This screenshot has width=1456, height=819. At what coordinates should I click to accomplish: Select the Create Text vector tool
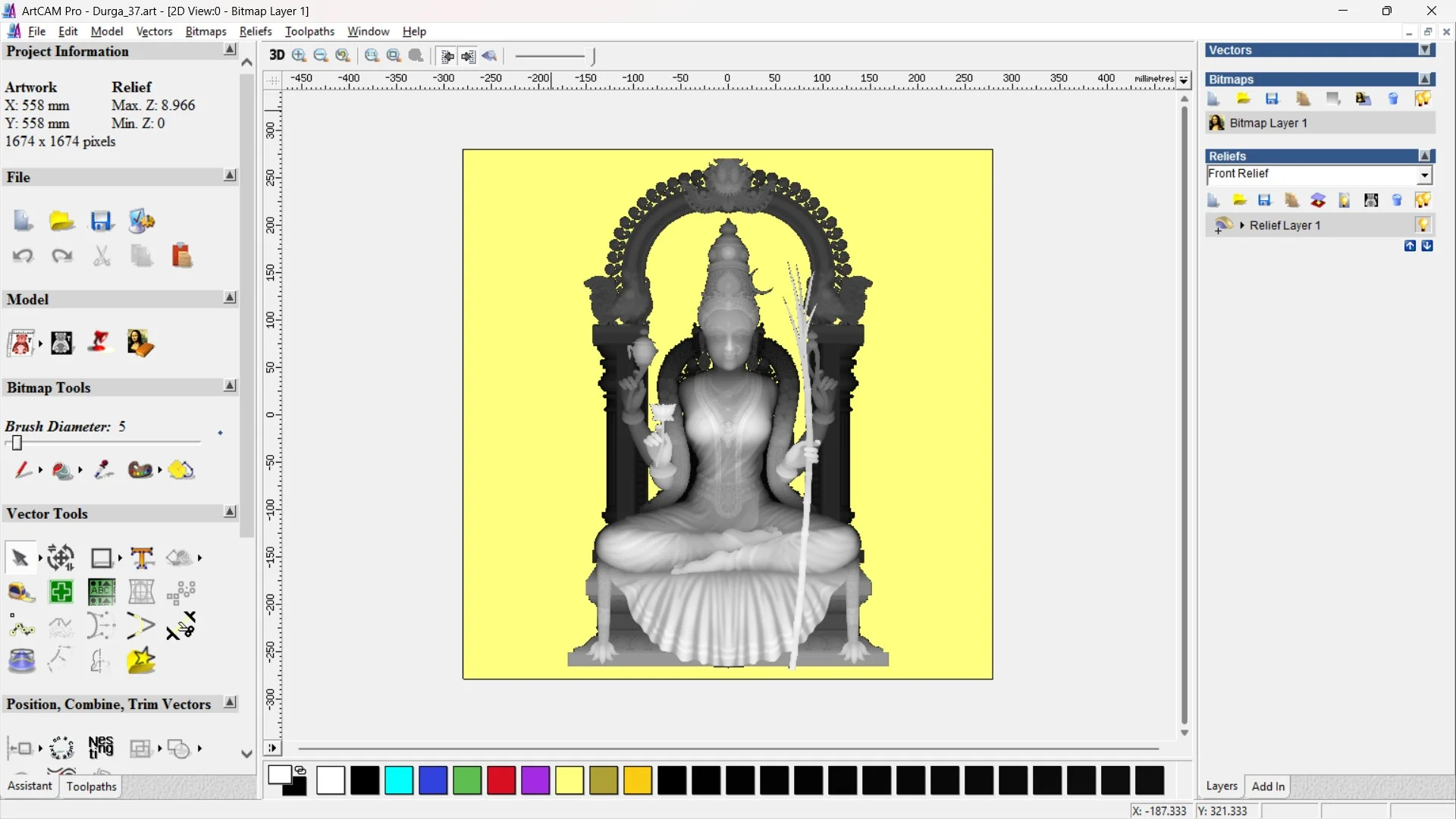(142, 558)
